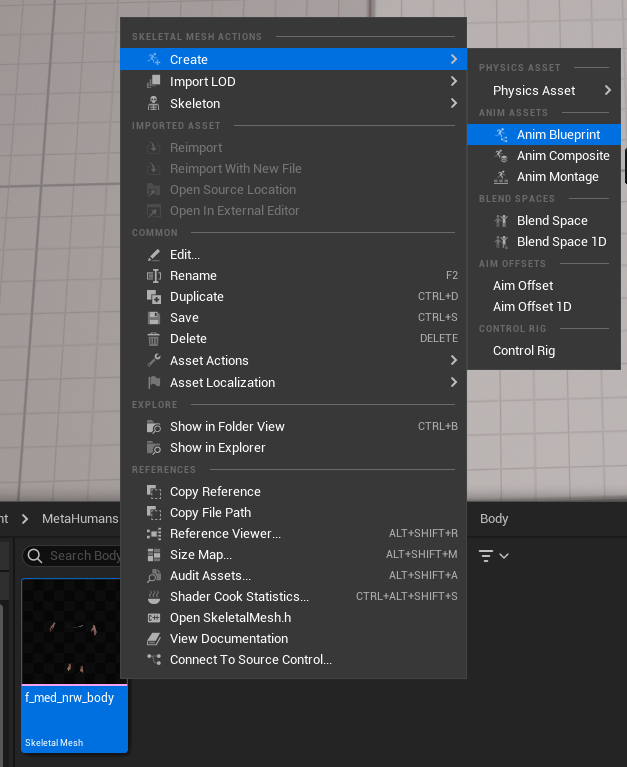This screenshot has height=767, width=627.
Task: Click the Blend Space 1D icon
Action: coord(502,242)
